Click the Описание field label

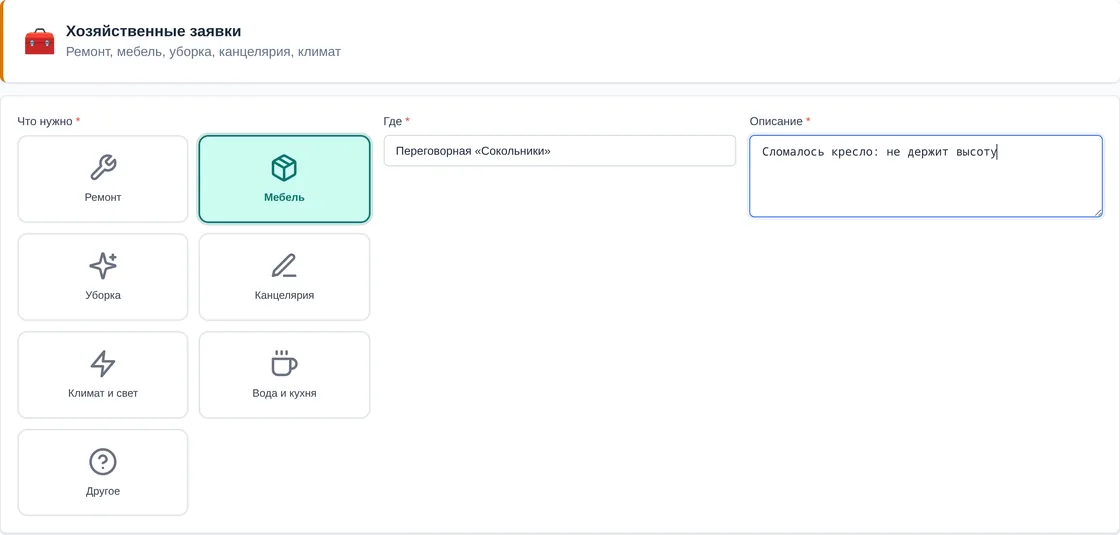[776, 121]
